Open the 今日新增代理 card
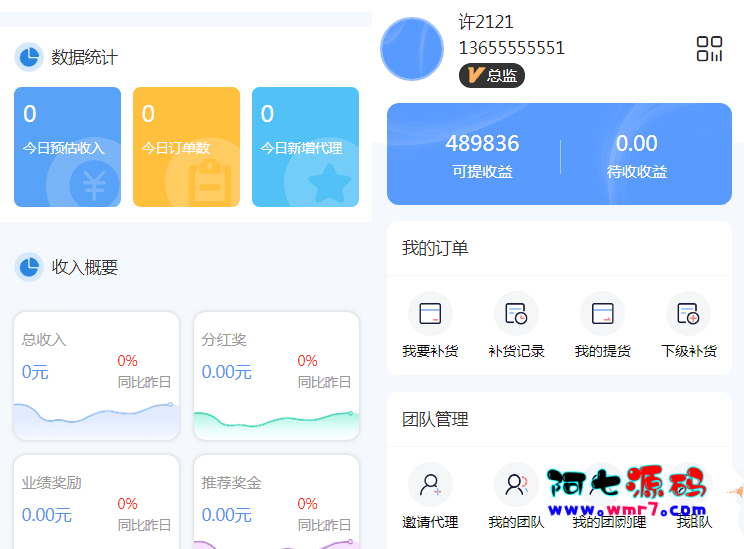The width and height of the screenshot is (744, 549). click(306, 147)
